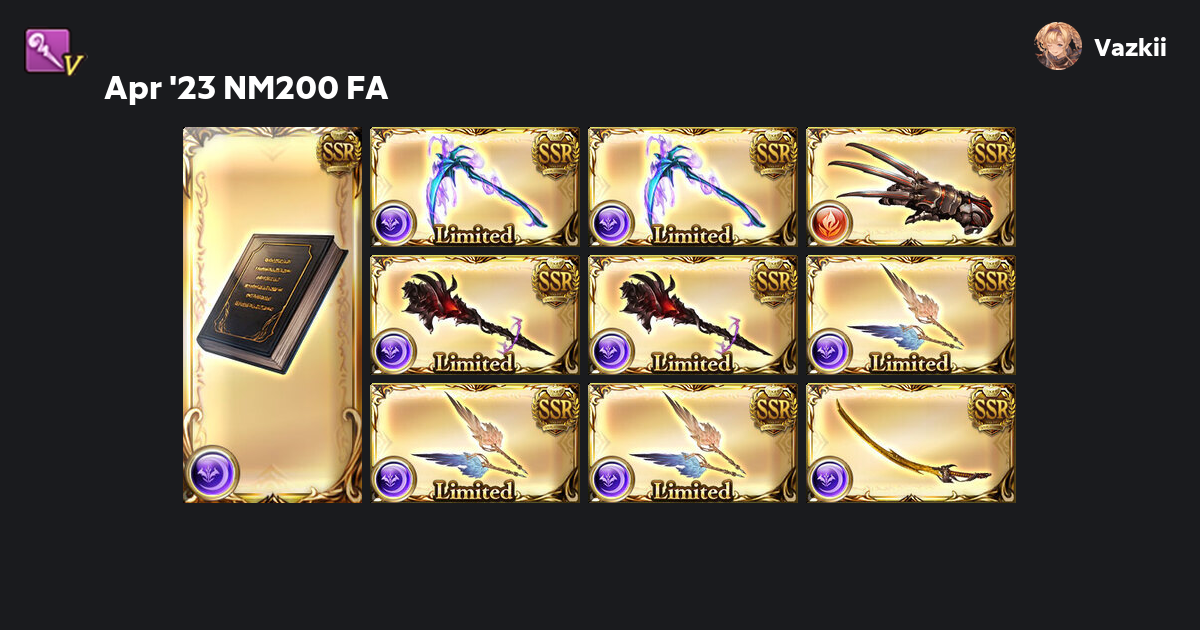This screenshot has height=630, width=1200.
Task: Open the black book mainhand weapon
Action: click(272, 315)
